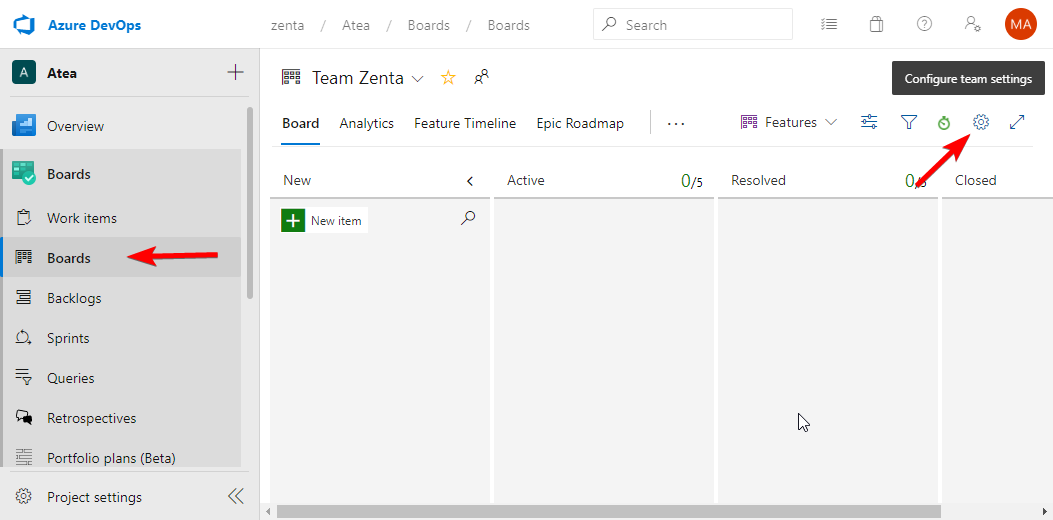Switch to the Analytics tab
Image resolution: width=1053 pixels, height=520 pixels.
pyautogui.click(x=366, y=124)
